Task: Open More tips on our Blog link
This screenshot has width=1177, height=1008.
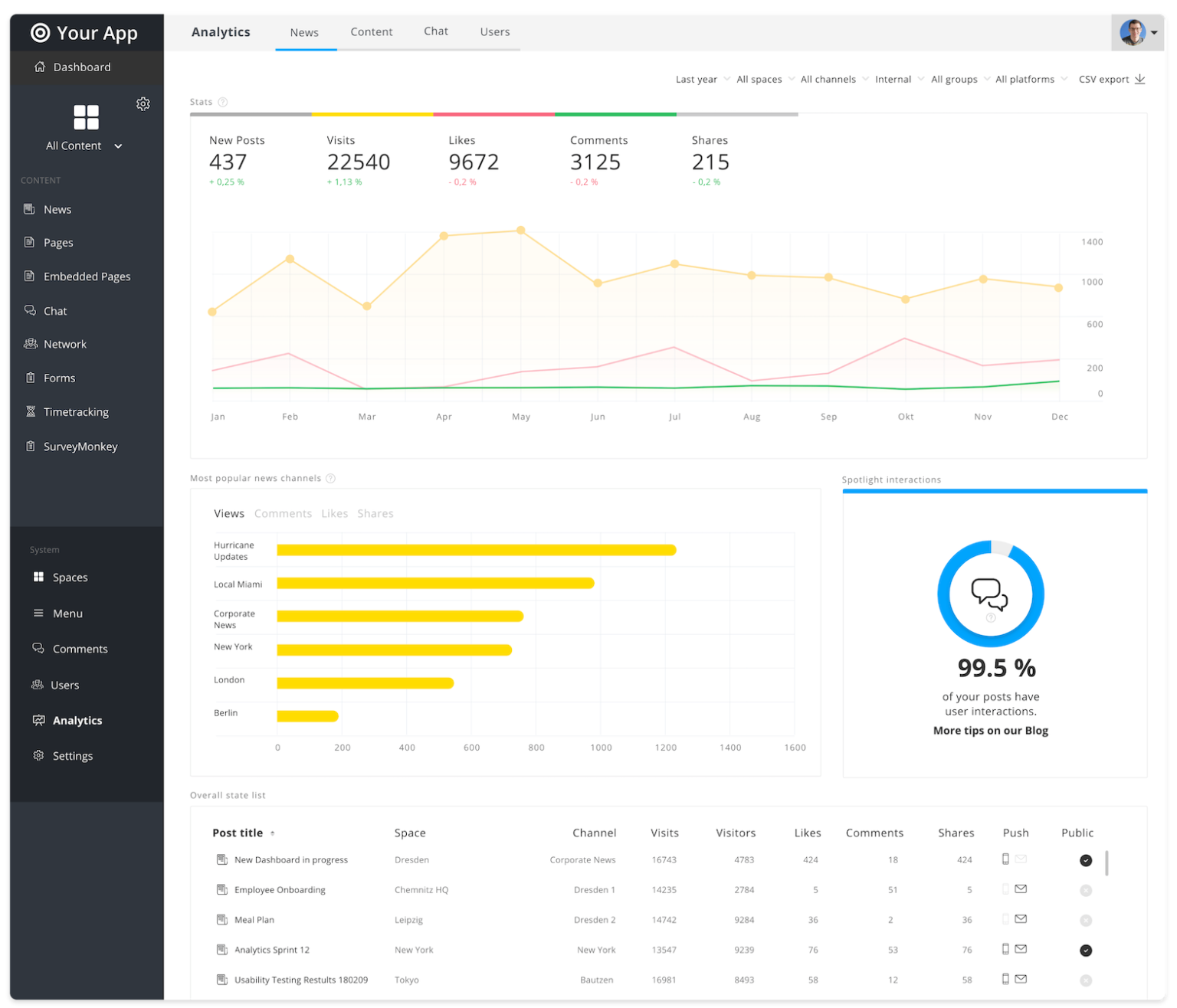Action: pyautogui.click(x=990, y=730)
